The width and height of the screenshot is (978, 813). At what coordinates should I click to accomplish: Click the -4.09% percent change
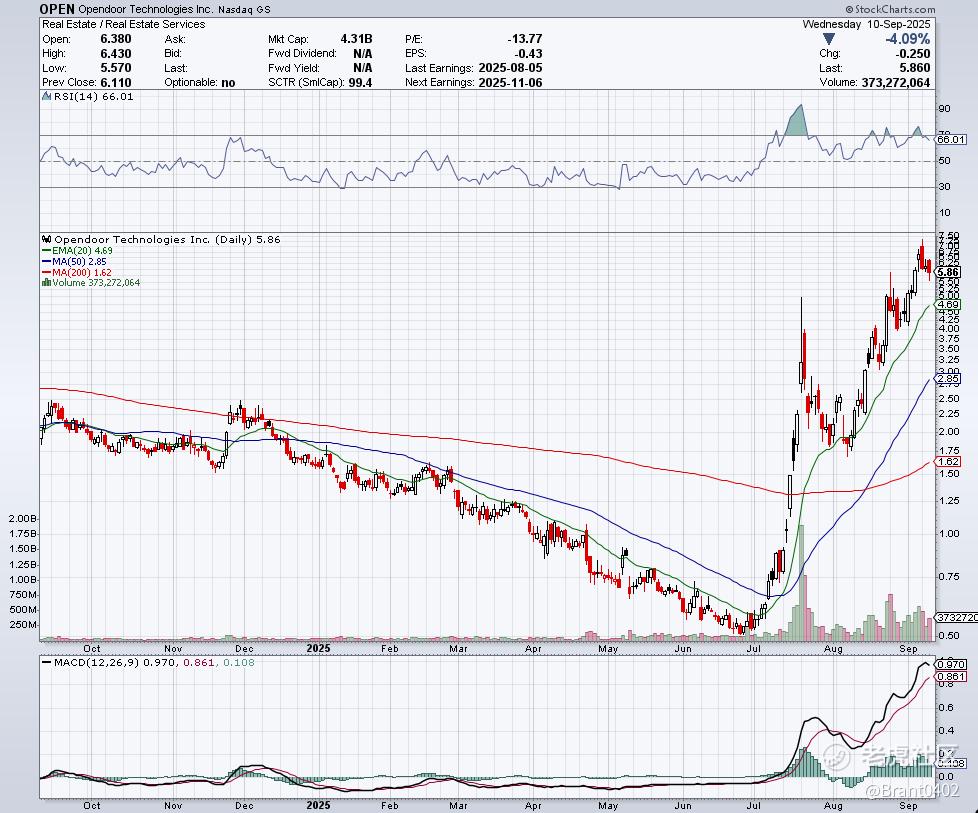tap(908, 39)
